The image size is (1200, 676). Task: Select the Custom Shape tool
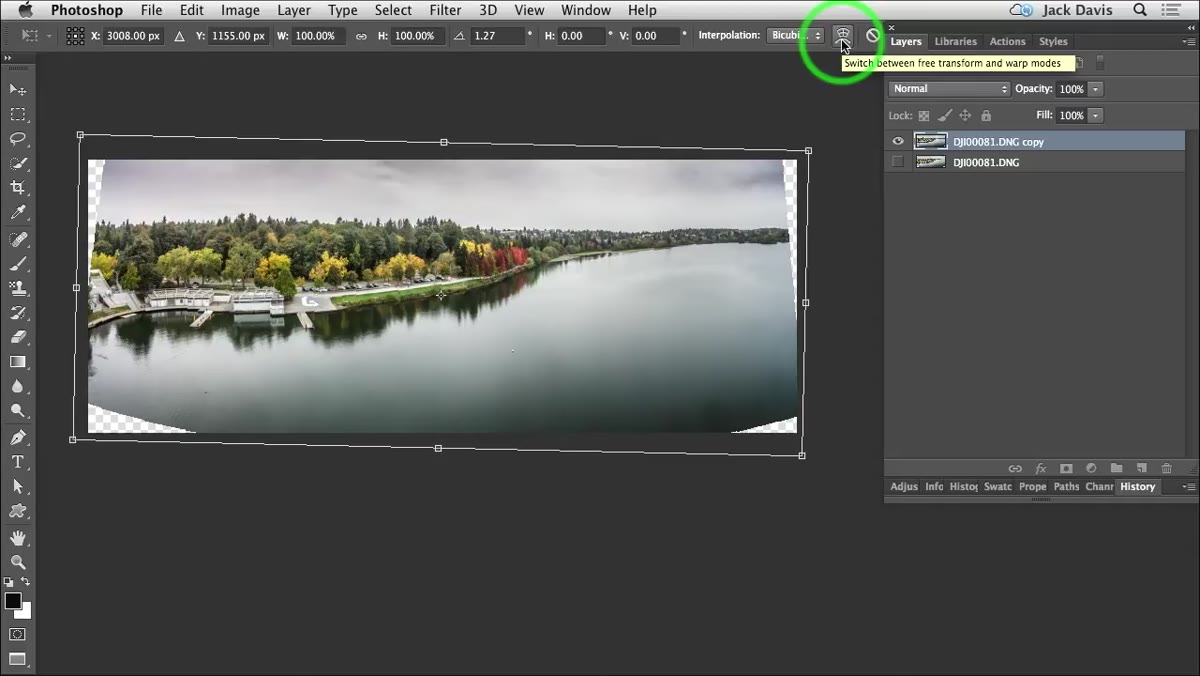pyautogui.click(x=18, y=511)
